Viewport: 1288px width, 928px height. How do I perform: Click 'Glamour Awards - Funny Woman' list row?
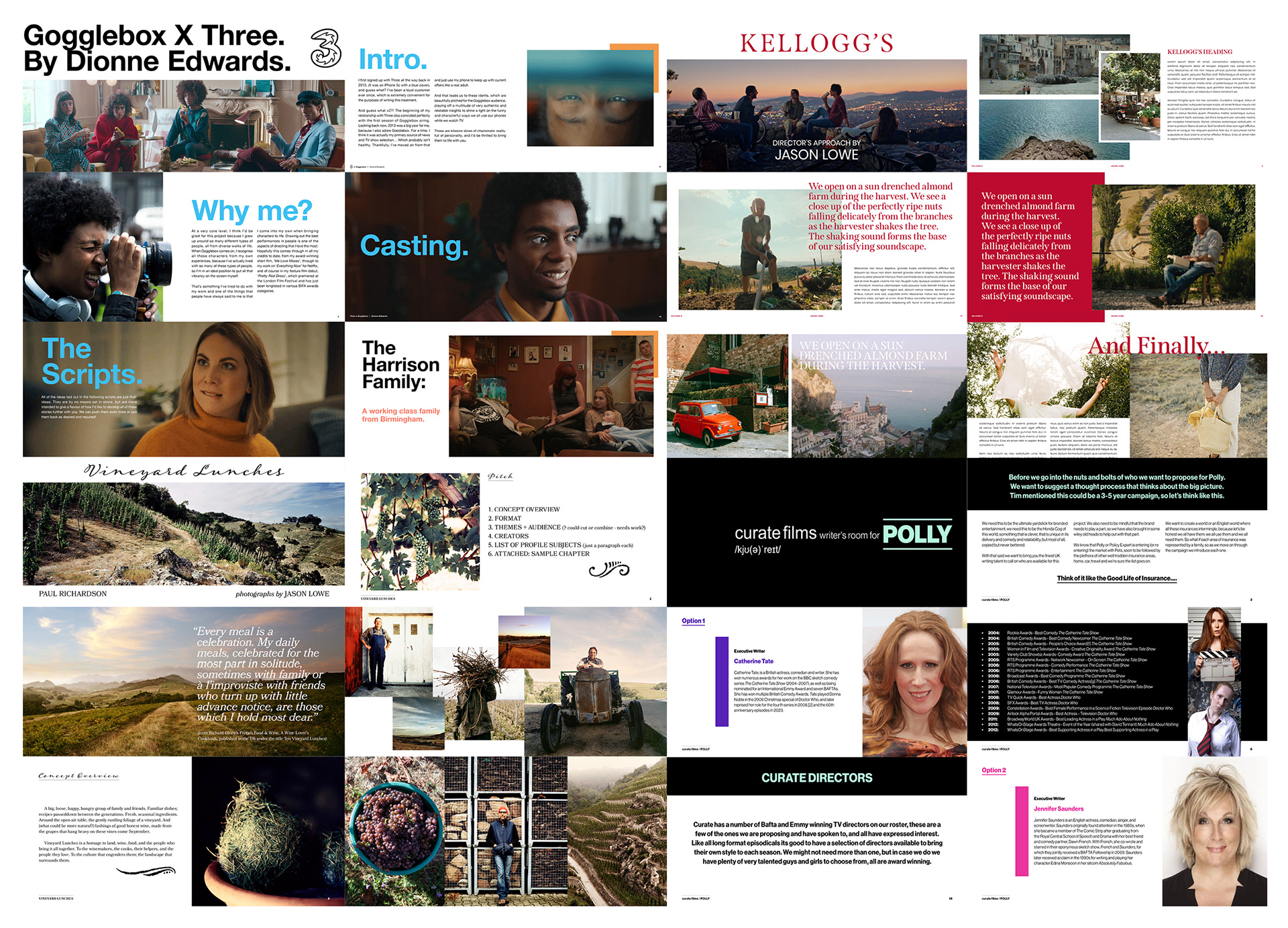point(1055,692)
